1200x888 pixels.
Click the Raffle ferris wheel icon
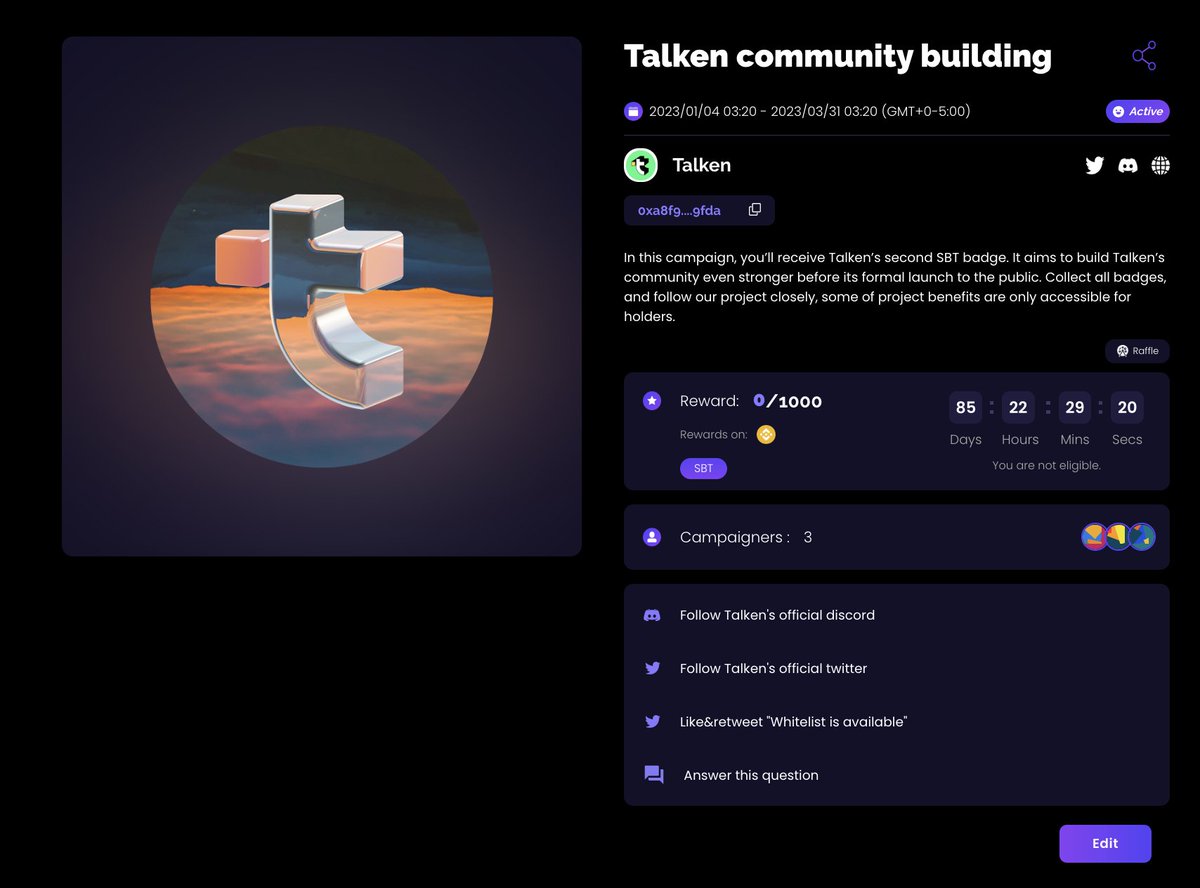tap(1122, 350)
